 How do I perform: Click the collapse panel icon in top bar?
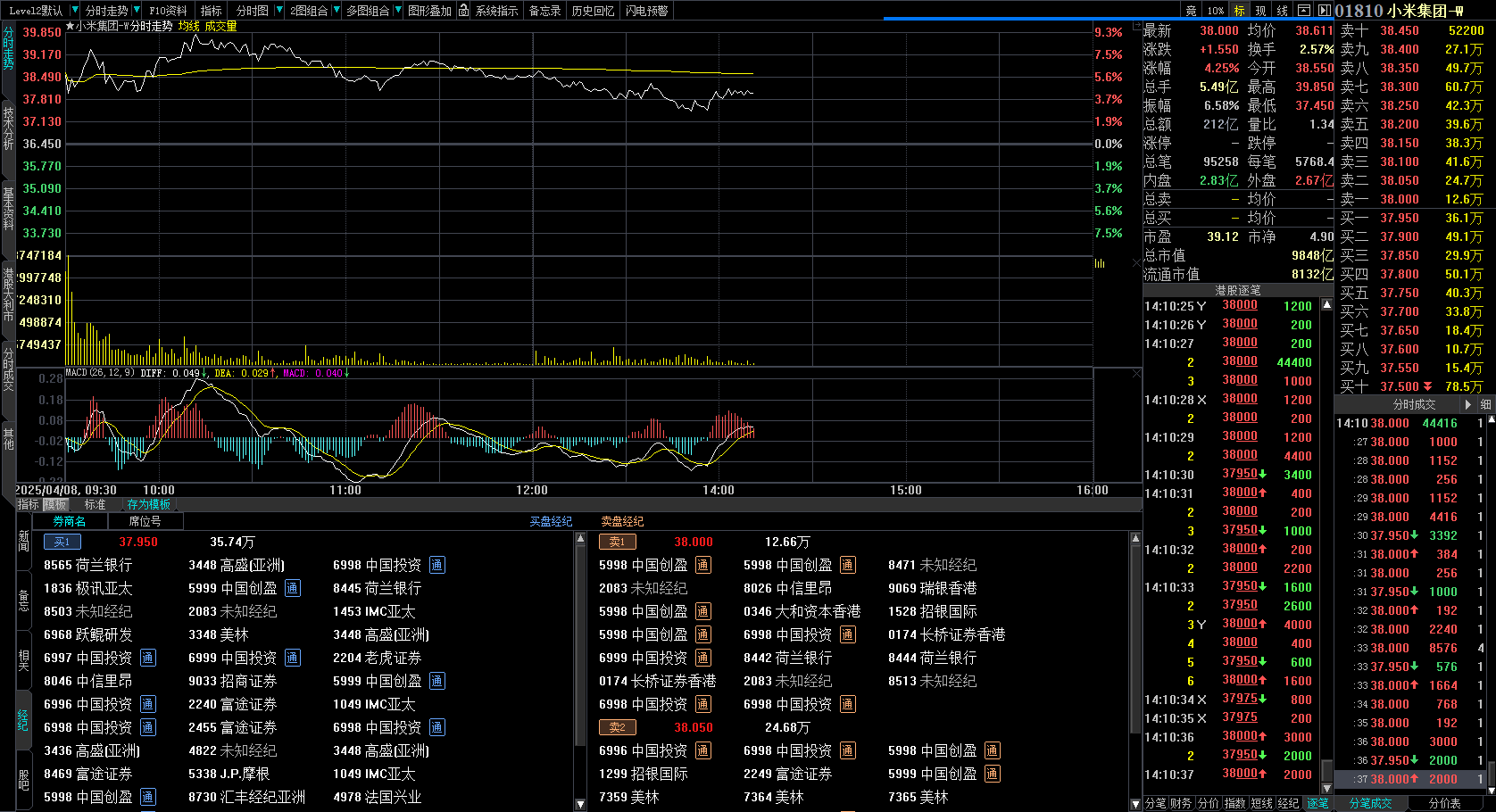click(x=1304, y=11)
